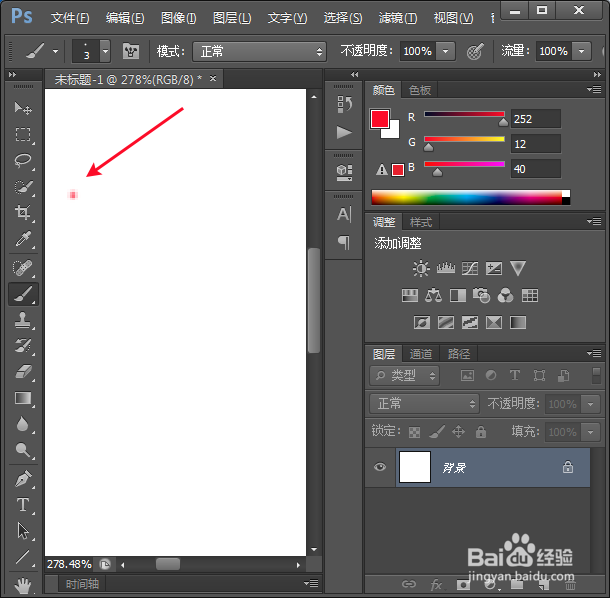Toggle pixel layer filter icon

pyautogui.click(x=467, y=375)
